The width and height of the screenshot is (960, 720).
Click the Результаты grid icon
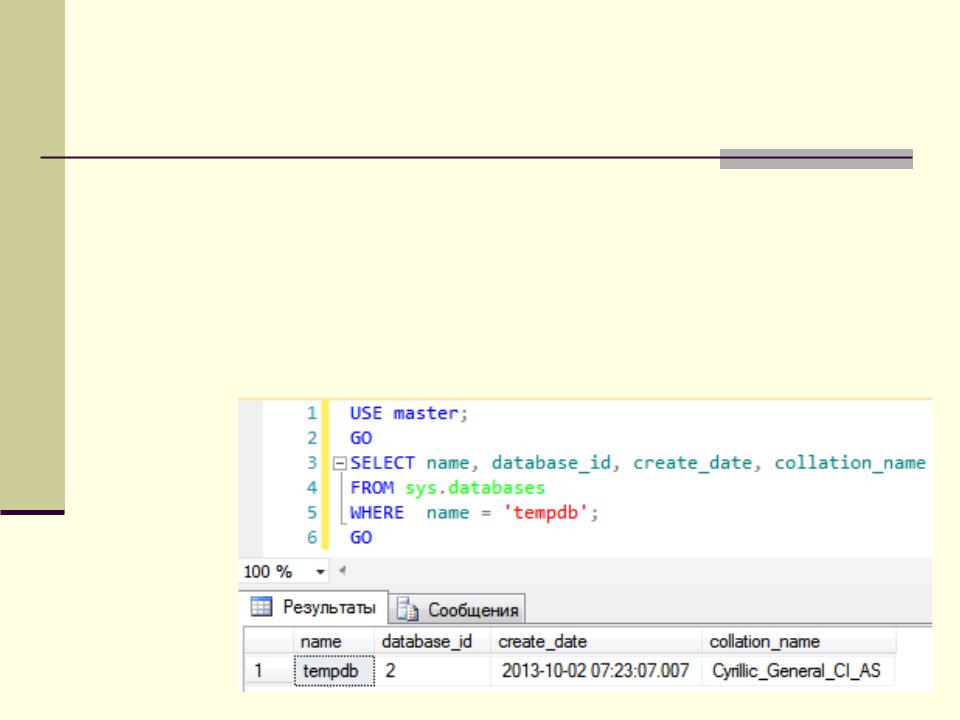coord(261,607)
